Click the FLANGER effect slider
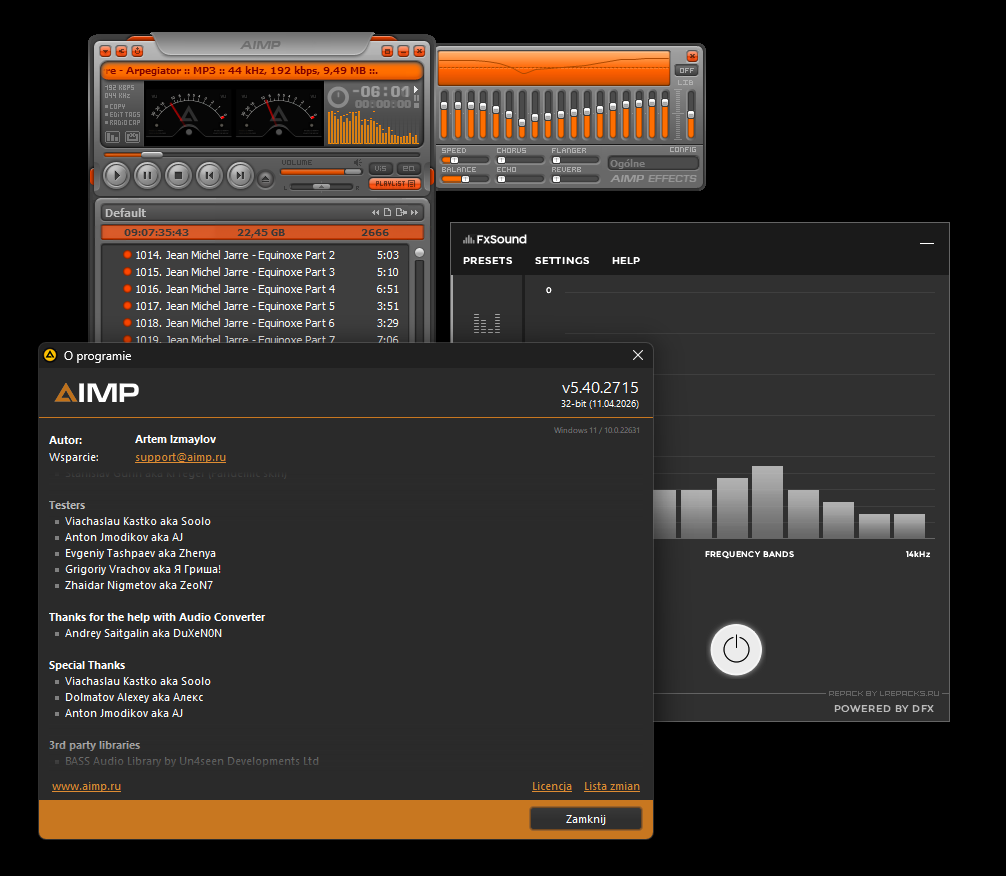 (x=575, y=160)
